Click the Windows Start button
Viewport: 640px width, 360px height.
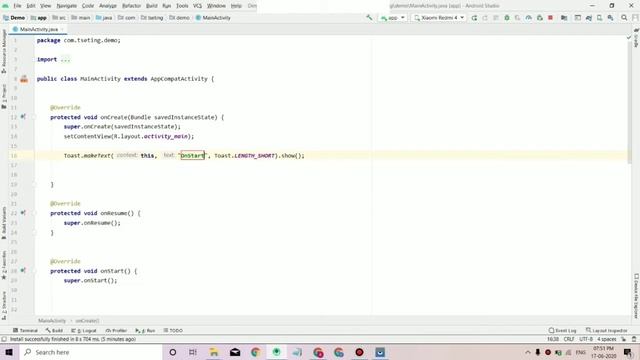tap(9, 352)
